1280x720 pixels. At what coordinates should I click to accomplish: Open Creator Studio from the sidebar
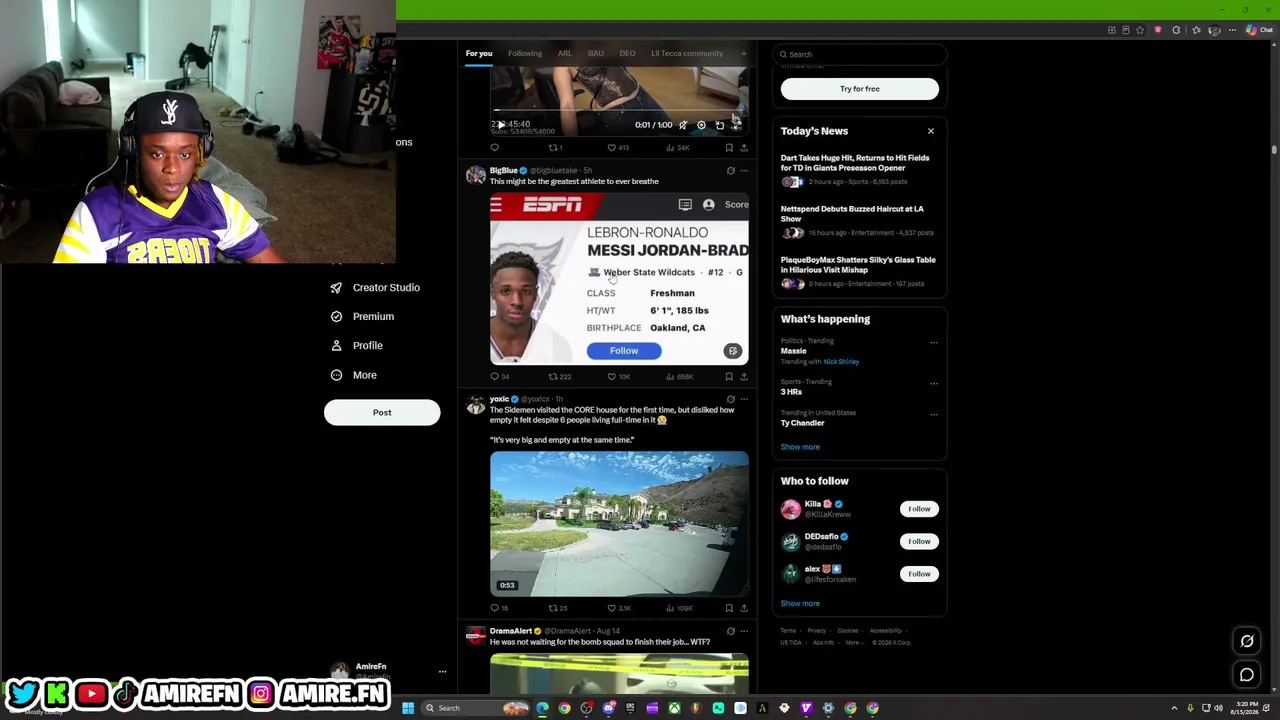(x=375, y=288)
